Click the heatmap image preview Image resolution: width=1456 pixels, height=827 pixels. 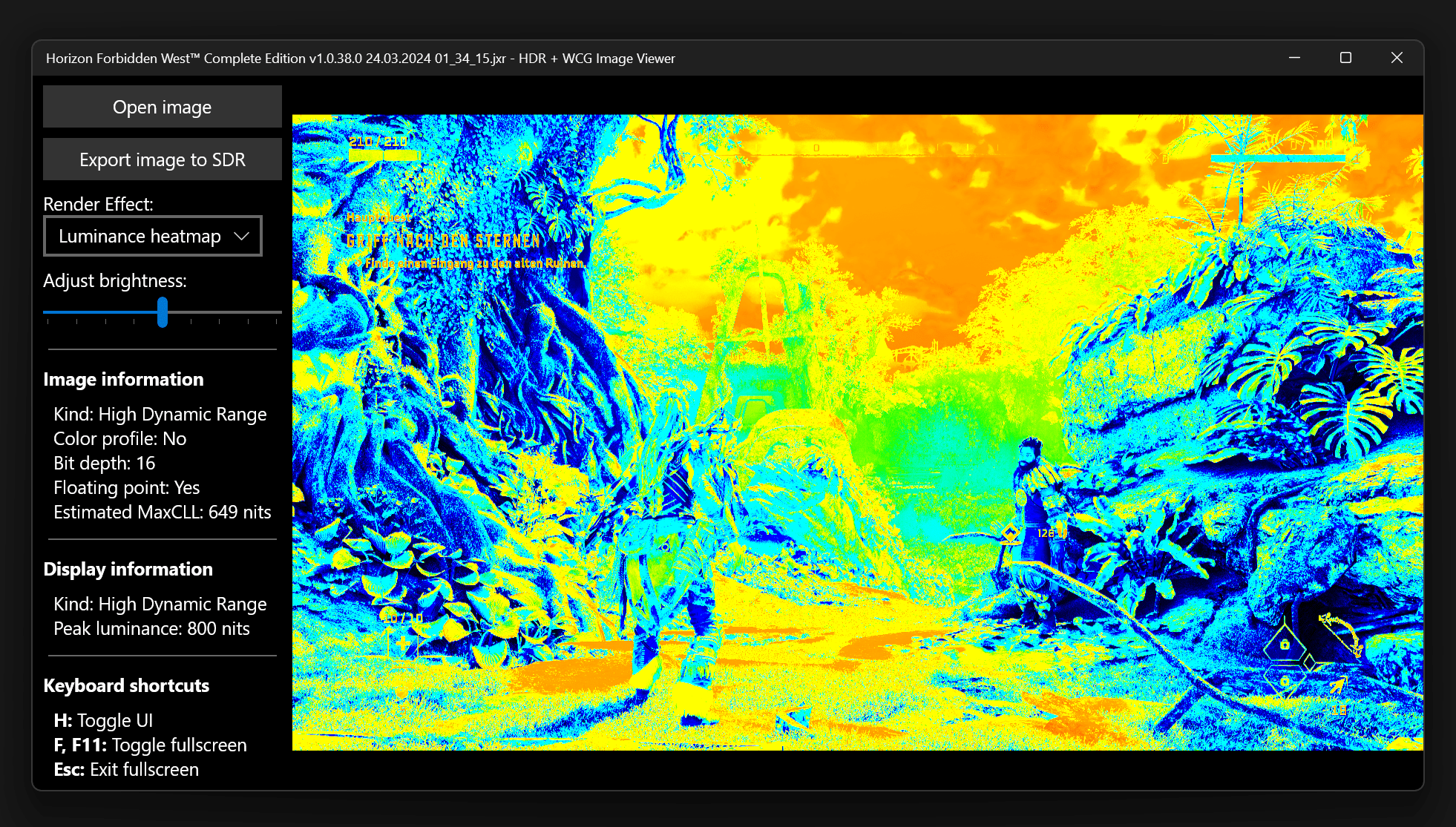click(x=858, y=432)
